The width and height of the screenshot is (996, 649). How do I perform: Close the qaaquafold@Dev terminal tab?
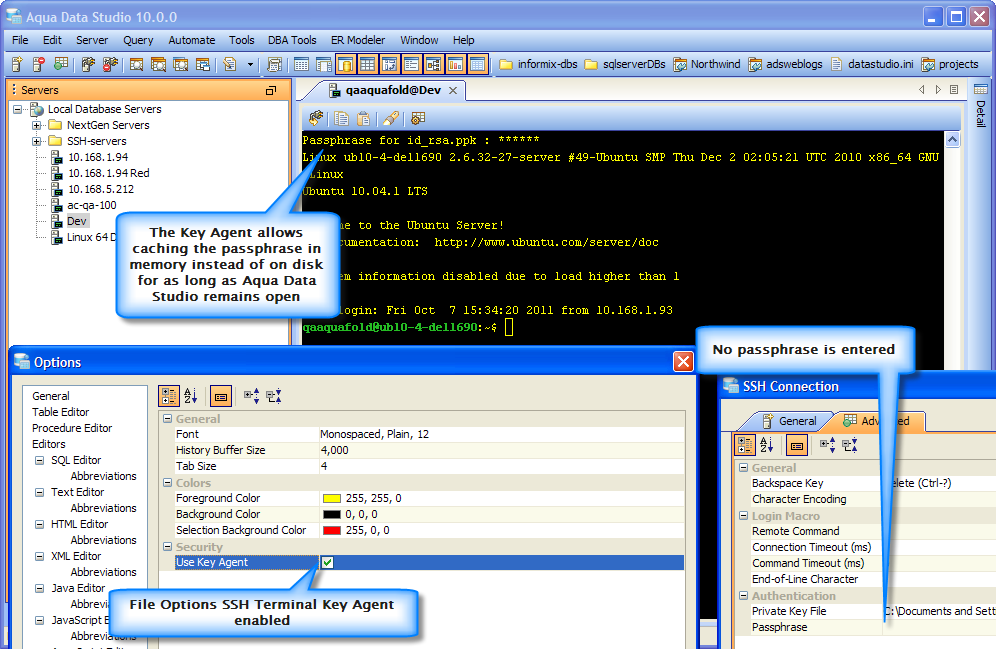pos(453,91)
